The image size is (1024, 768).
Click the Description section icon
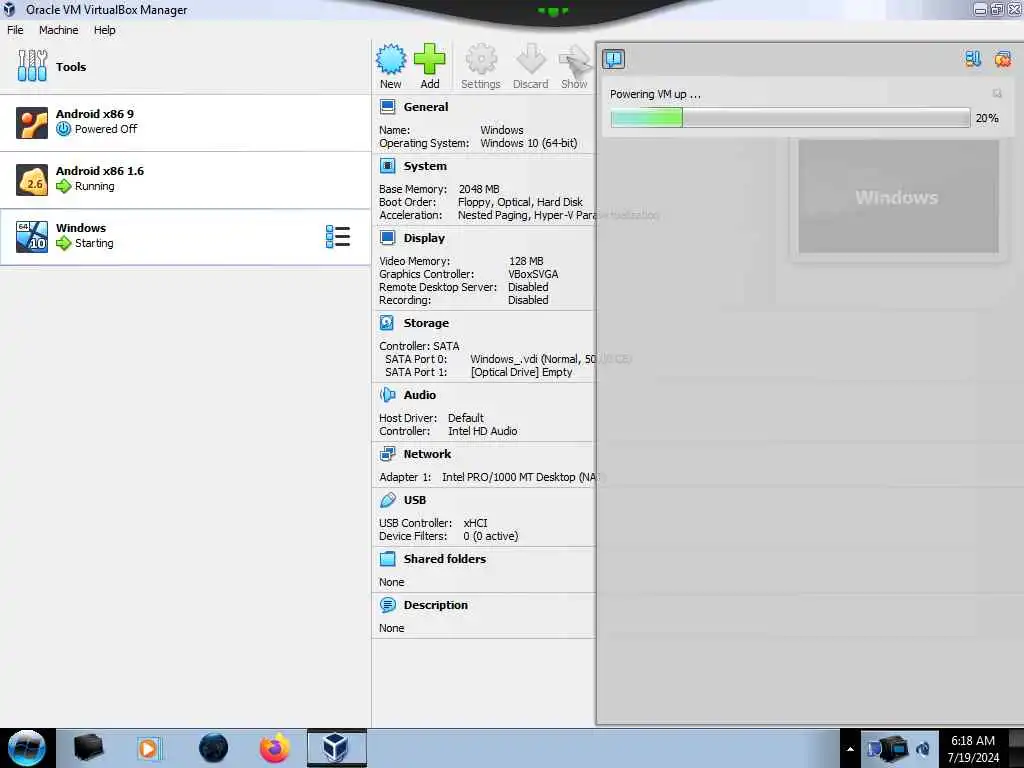387,605
